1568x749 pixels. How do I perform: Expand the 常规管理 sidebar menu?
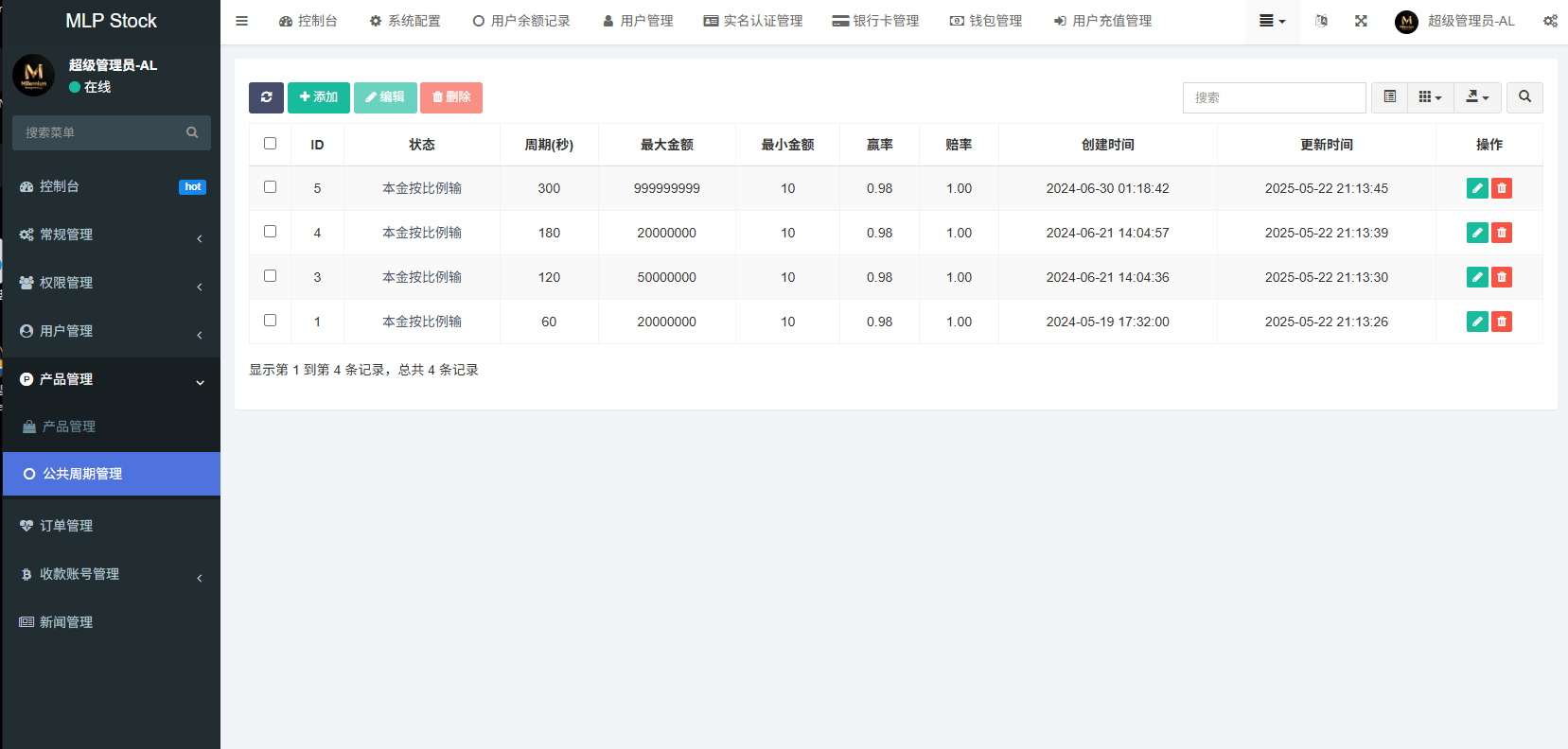point(111,235)
